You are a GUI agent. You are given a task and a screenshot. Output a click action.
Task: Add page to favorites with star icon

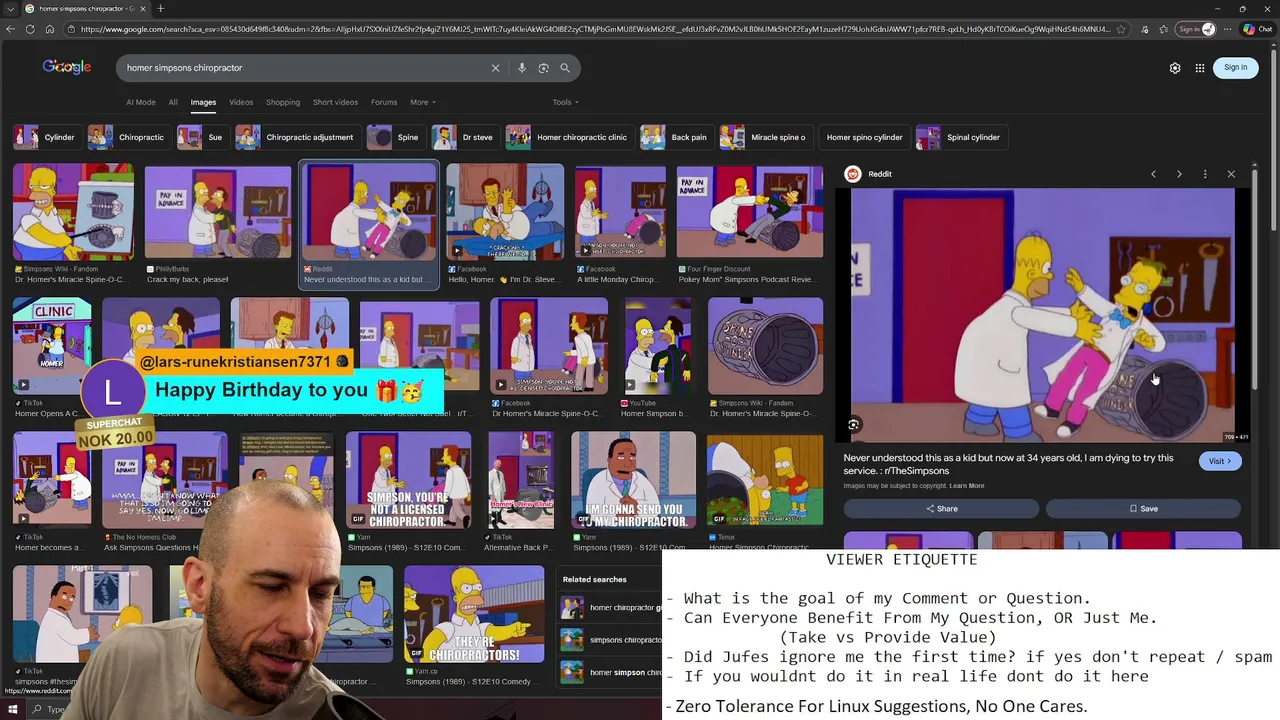[x=1121, y=29]
